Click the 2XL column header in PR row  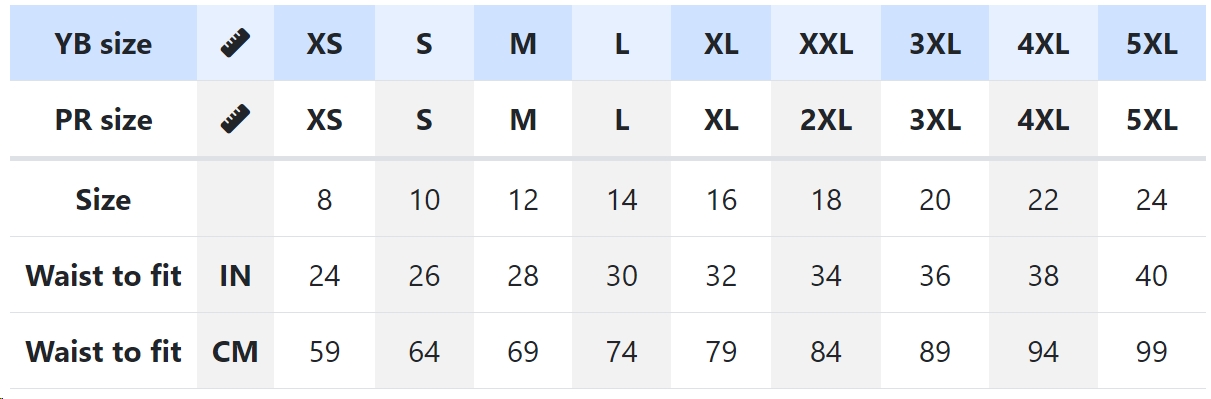pyautogui.click(x=826, y=119)
